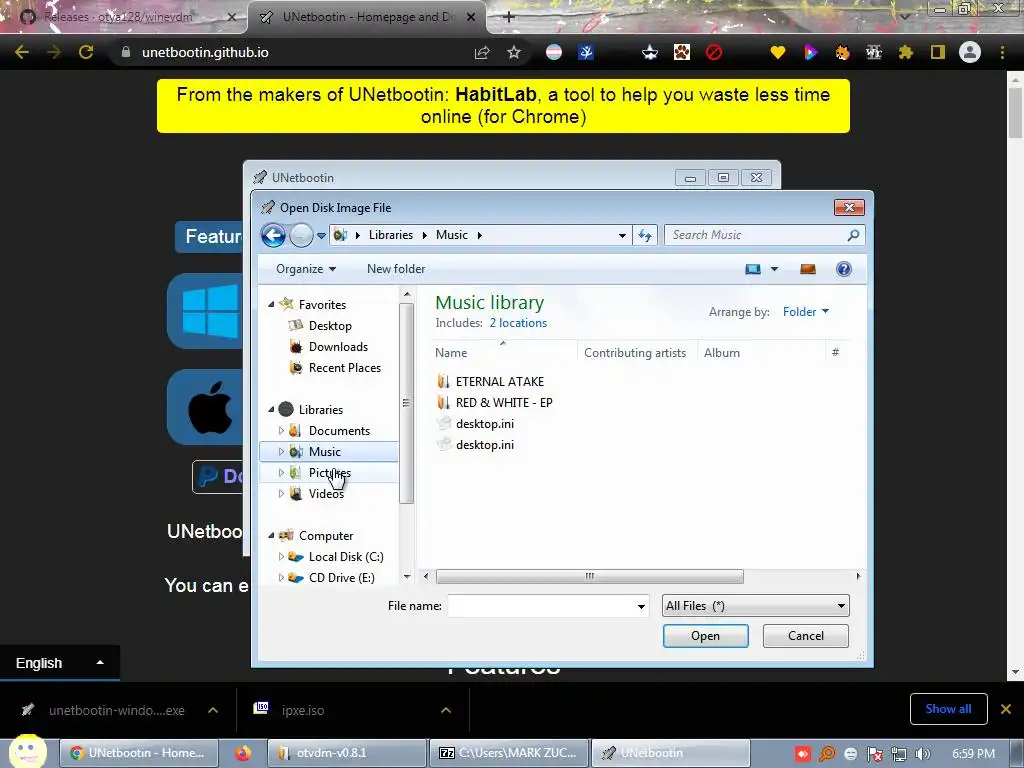The height and width of the screenshot is (768, 1024).
Task: Open Chrome extensions puzzle icon
Action: [906, 52]
